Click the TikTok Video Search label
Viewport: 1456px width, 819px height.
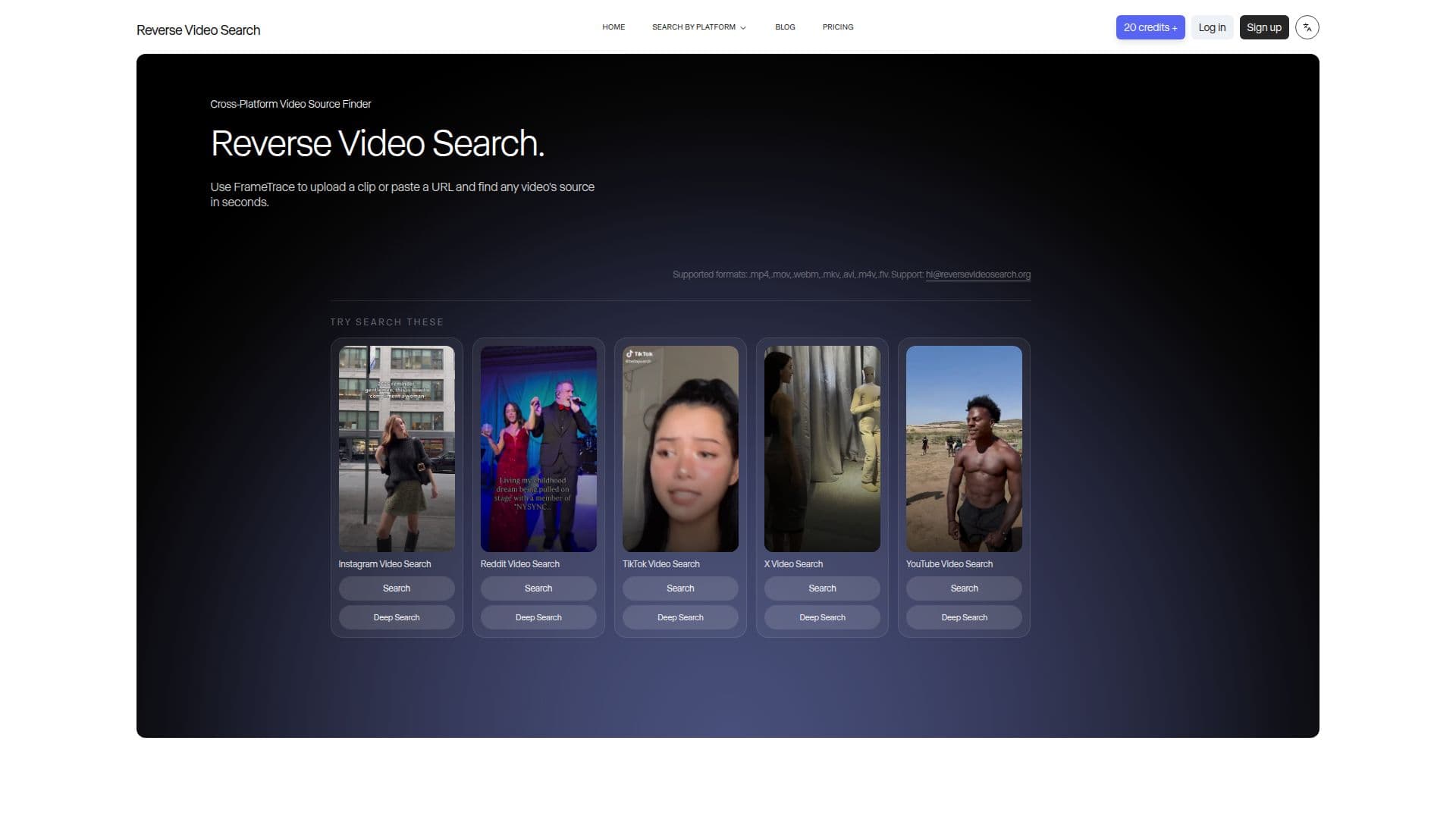point(661,564)
